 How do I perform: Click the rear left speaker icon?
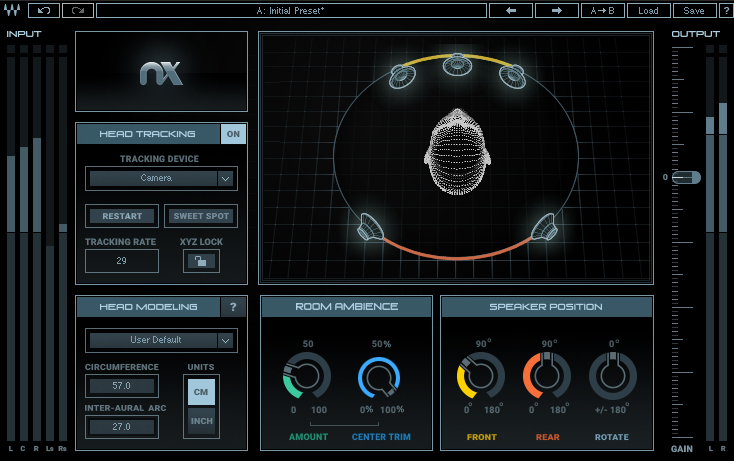tap(370, 227)
